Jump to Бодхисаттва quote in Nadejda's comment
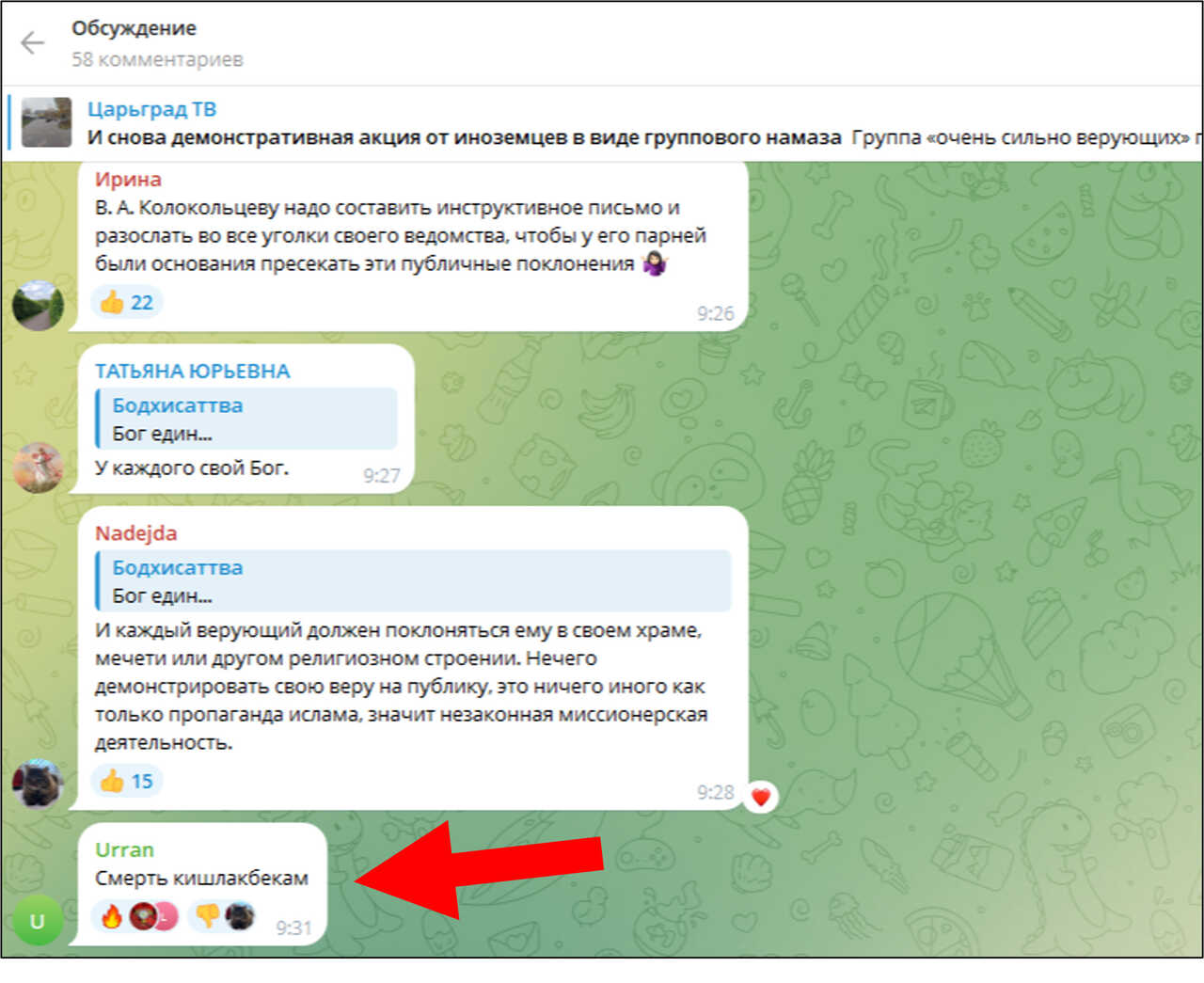Screen dimensions: 1204x983 click(x=413, y=580)
